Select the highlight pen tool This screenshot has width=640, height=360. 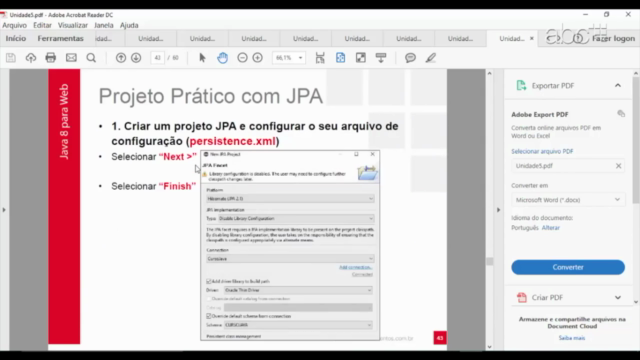431,58
